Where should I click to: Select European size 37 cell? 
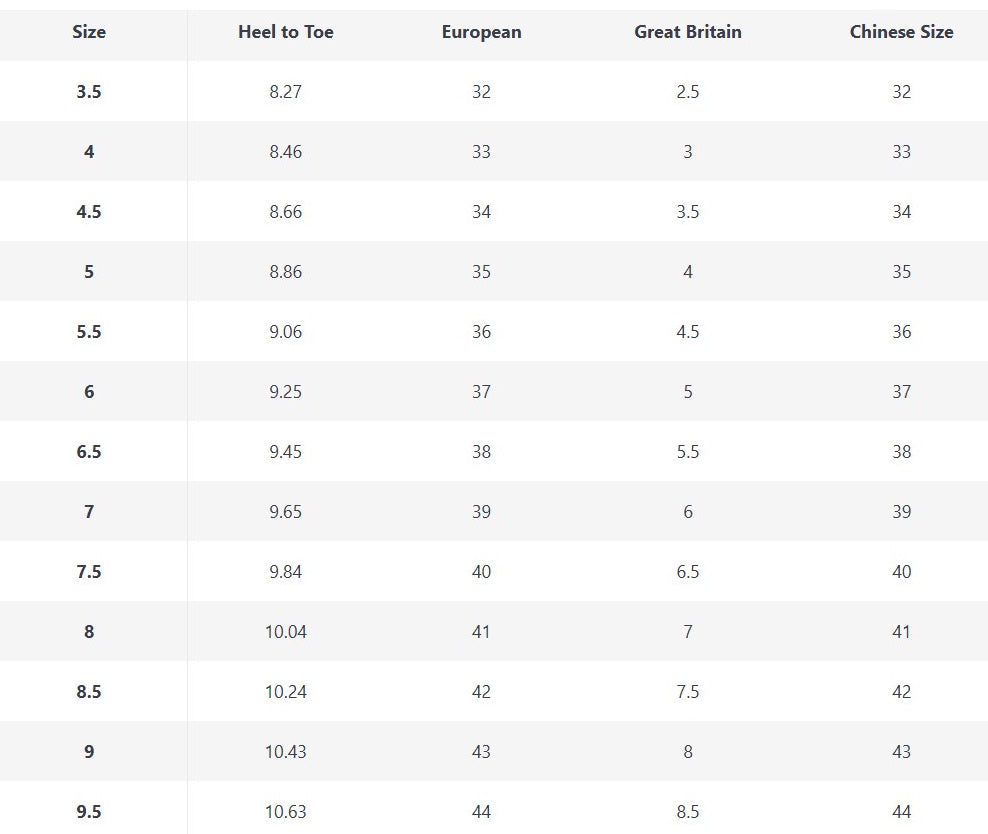pyautogui.click(x=481, y=392)
